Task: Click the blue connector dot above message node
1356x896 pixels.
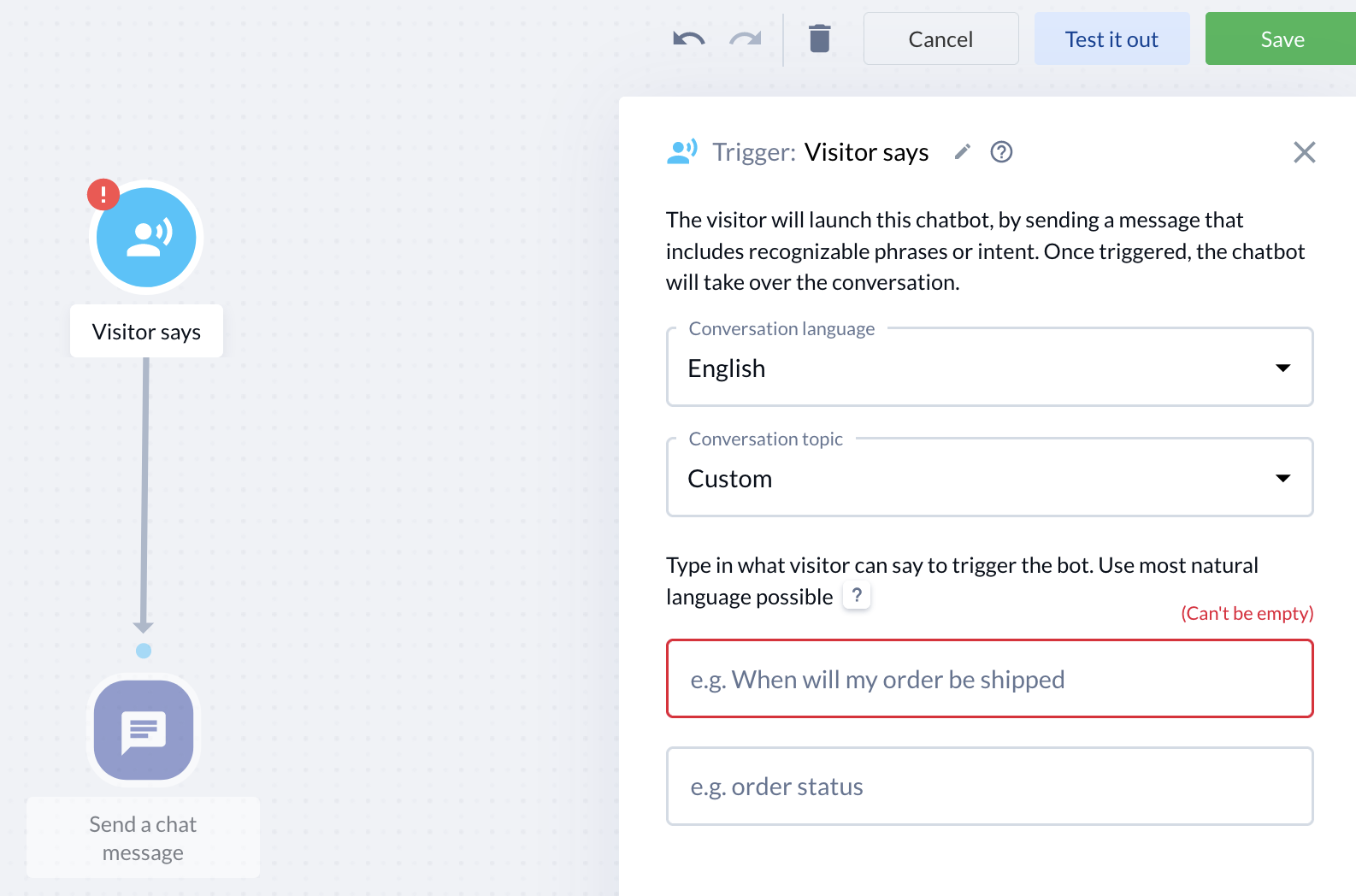Action: [x=144, y=651]
